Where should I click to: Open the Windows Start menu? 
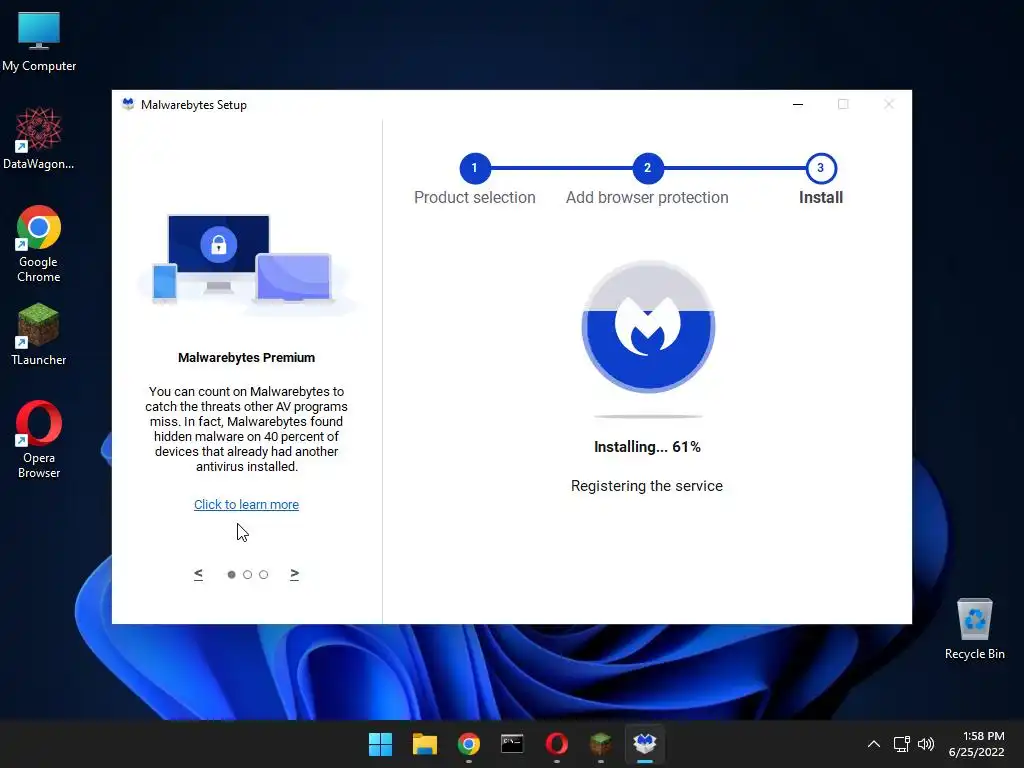click(x=380, y=744)
